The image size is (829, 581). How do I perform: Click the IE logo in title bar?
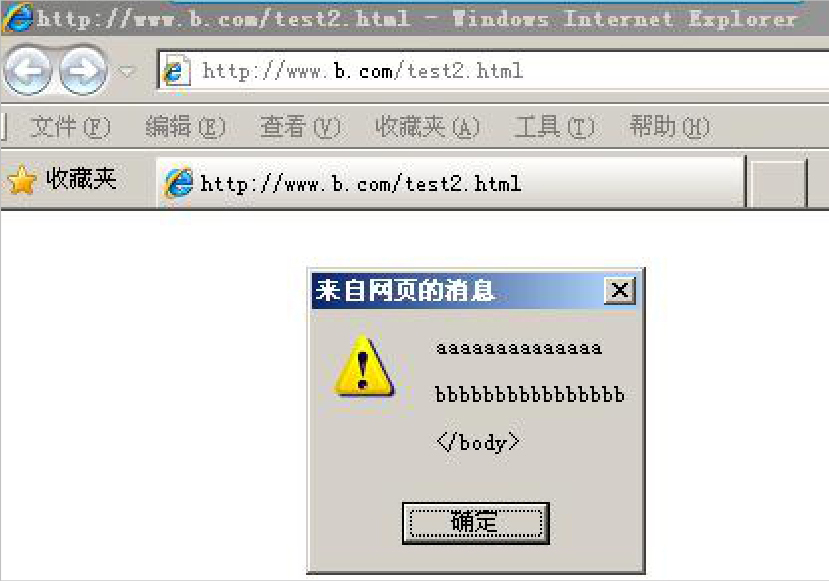(17, 17)
